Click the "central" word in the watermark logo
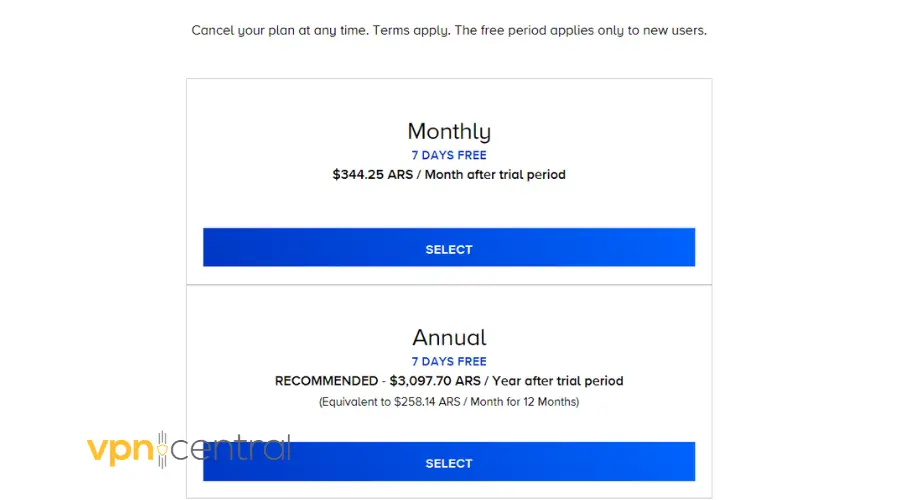This screenshot has width=900, height=500. point(228,449)
